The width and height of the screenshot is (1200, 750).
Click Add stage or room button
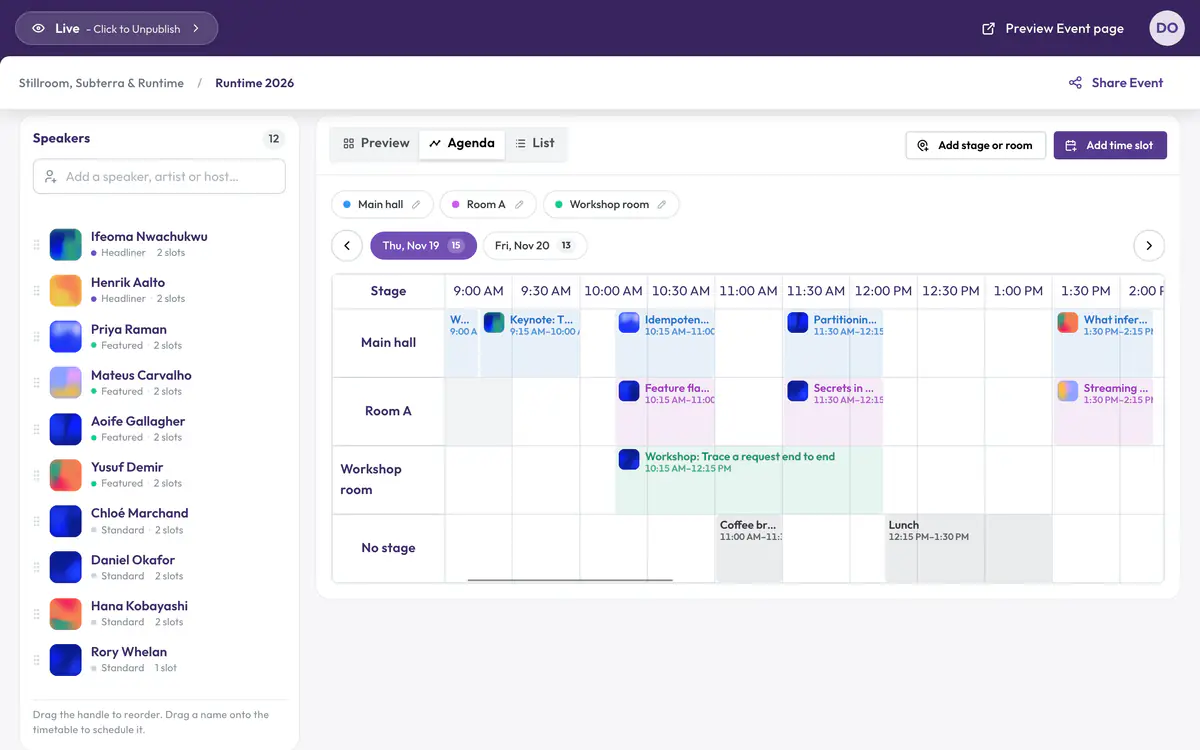(x=975, y=145)
